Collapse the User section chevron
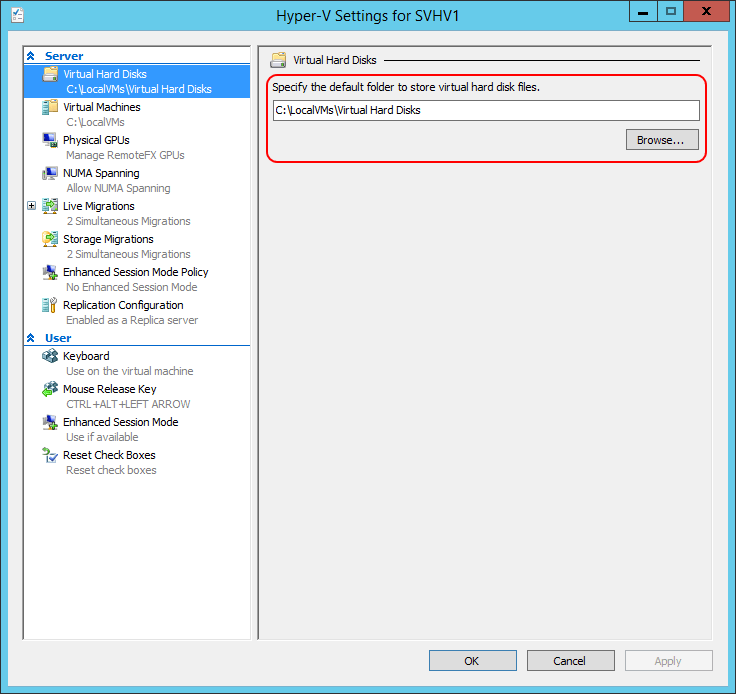Screen dimensions: 736x694 (31, 338)
